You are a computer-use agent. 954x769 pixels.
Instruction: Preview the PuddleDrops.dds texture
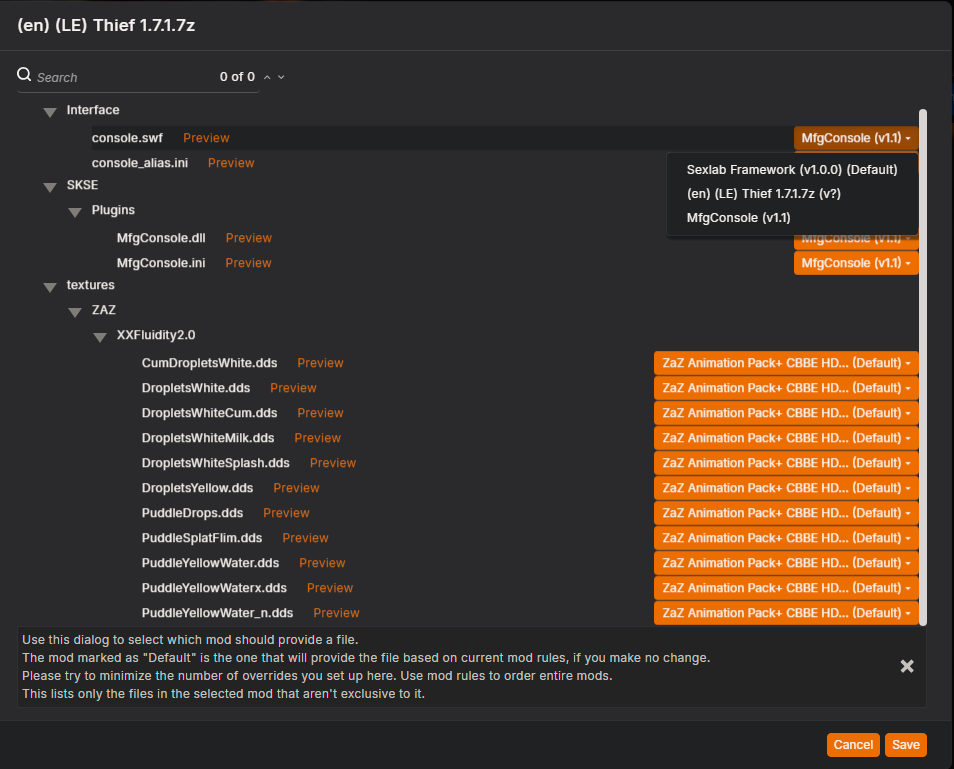pyautogui.click(x=287, y=513)
